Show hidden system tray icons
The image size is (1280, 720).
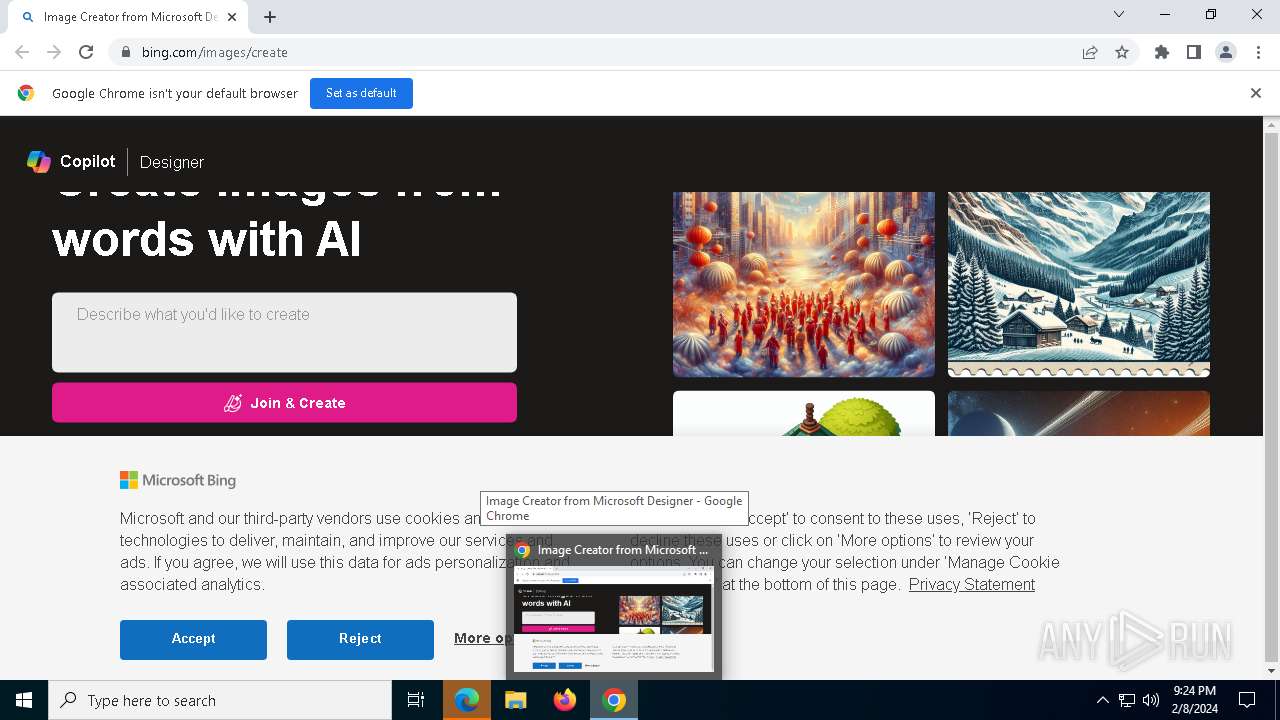(x=1102, y=700)
